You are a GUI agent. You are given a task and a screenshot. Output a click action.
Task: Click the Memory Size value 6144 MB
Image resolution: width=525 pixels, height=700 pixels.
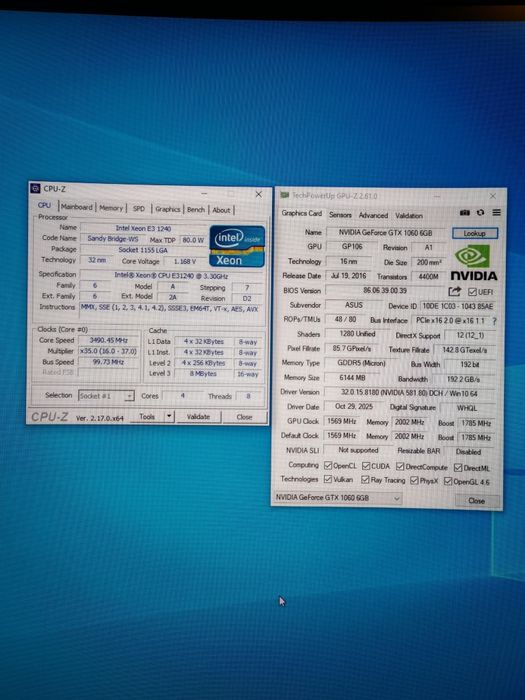pos(353,378)
